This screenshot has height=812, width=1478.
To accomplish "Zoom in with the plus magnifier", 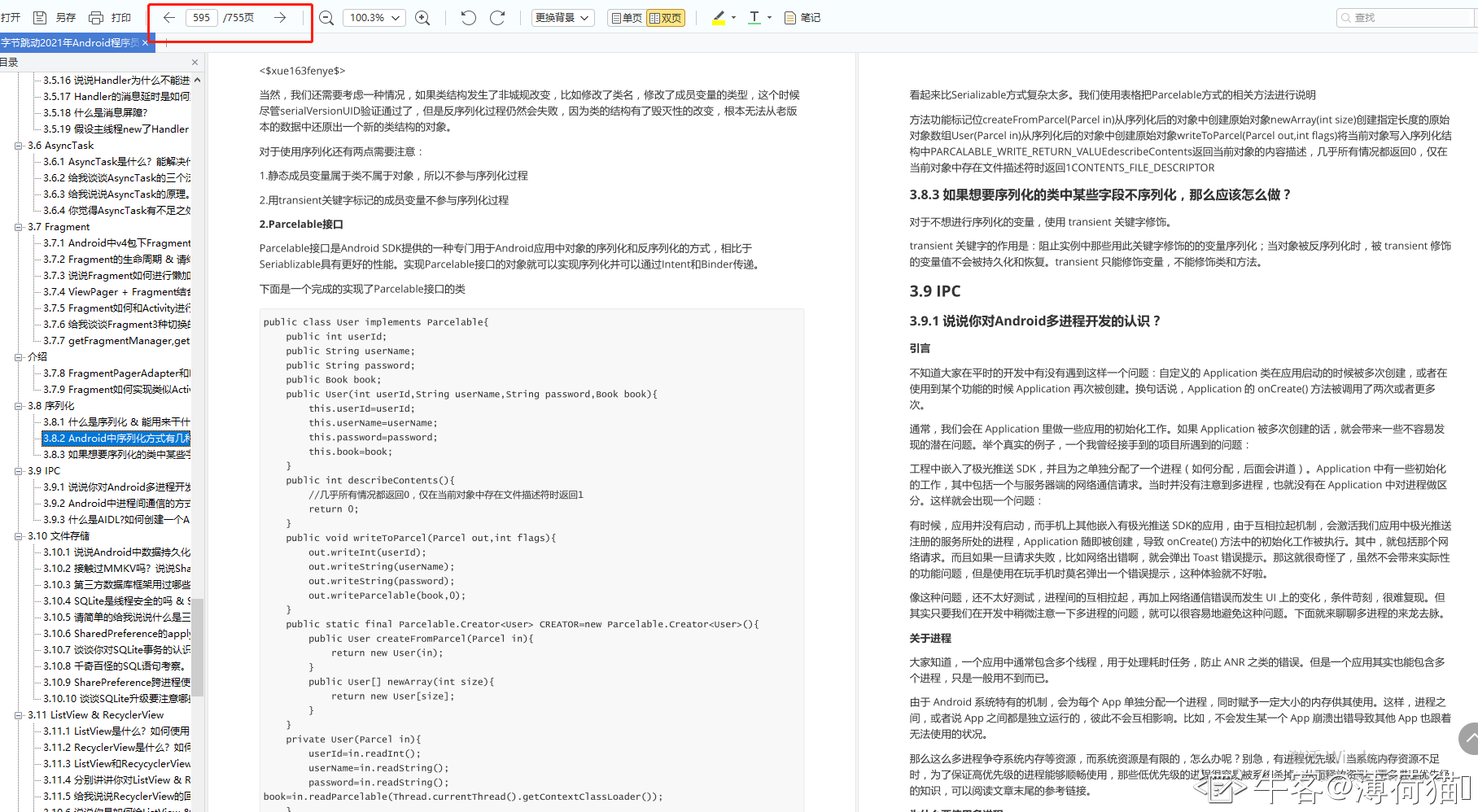I will coord(422,18).
